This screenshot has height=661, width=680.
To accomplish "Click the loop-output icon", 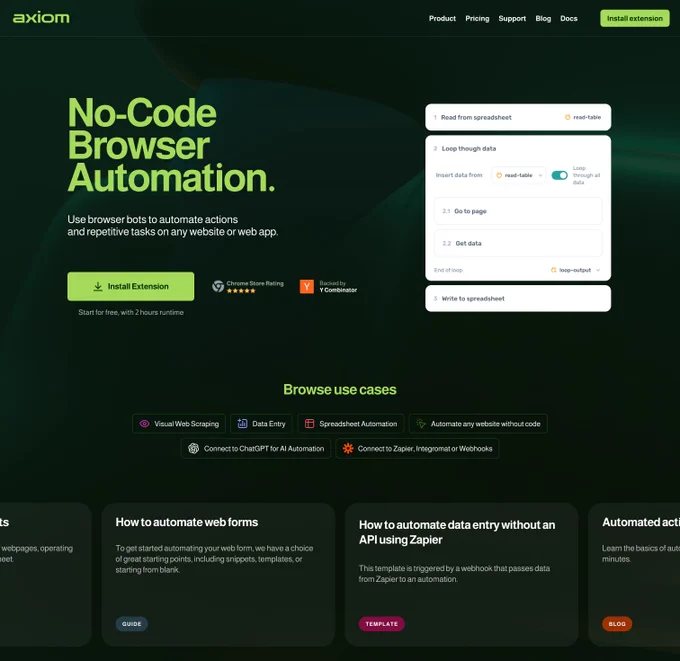I will (x=553, y=270).
